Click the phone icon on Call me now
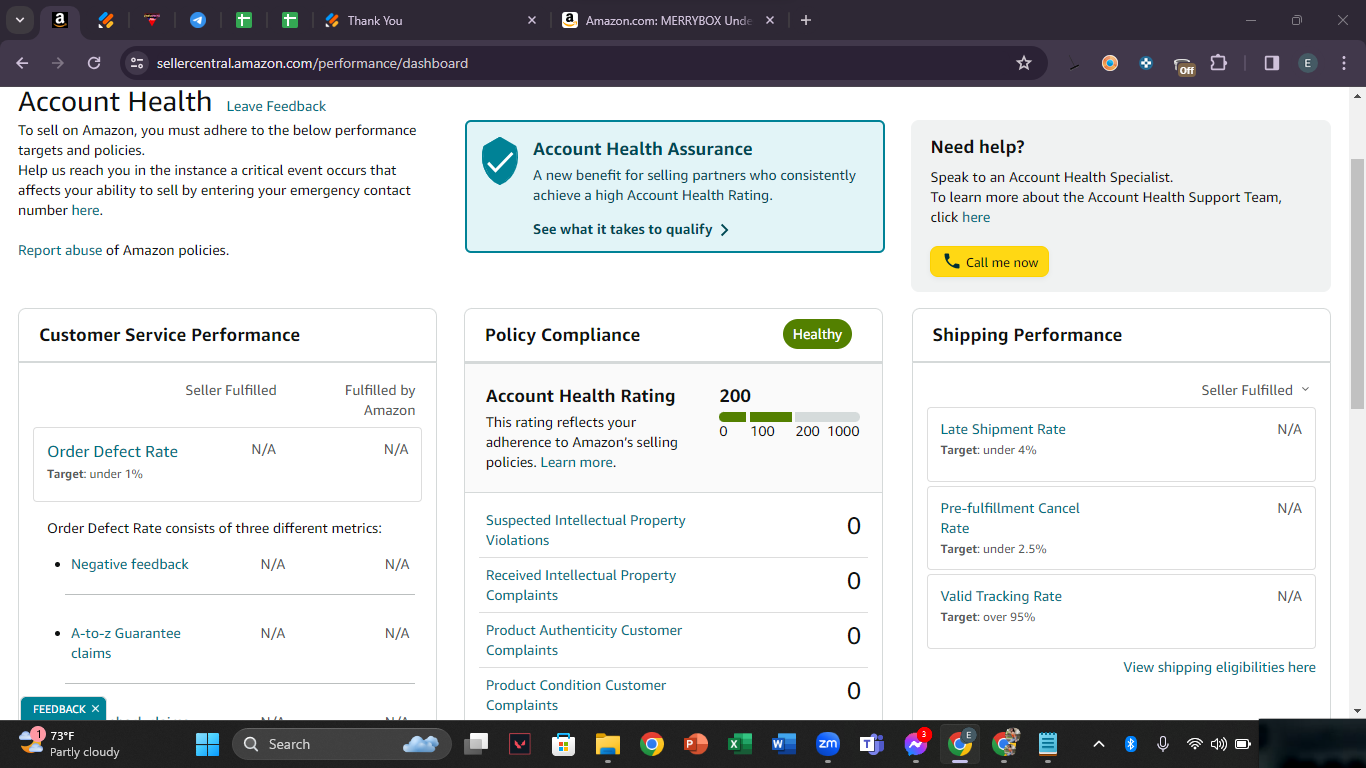The height and width of the screenshot is (768, 1366). (x=952, y=261)
